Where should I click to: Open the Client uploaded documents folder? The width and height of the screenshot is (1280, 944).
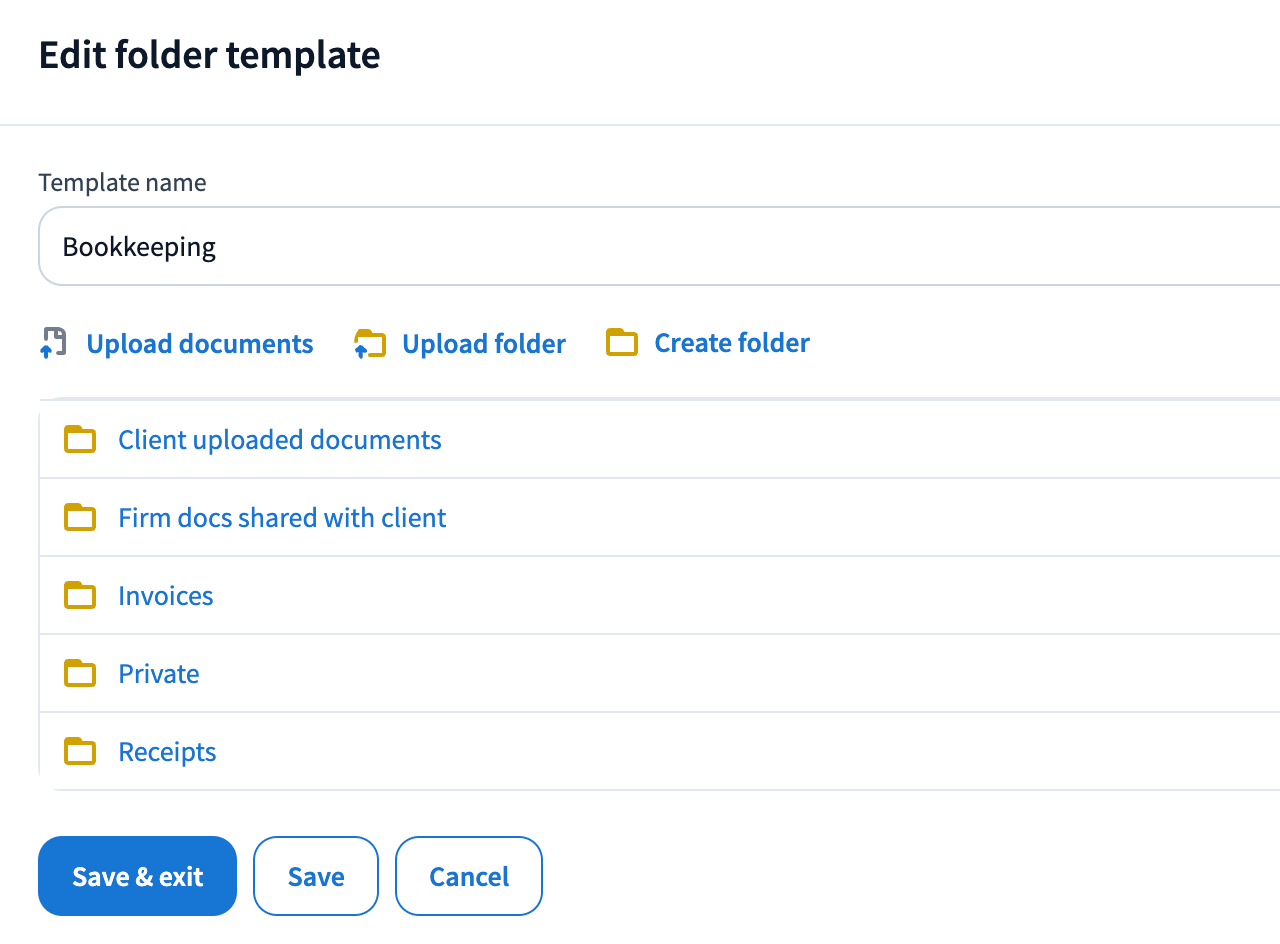(x=279, y=440)
